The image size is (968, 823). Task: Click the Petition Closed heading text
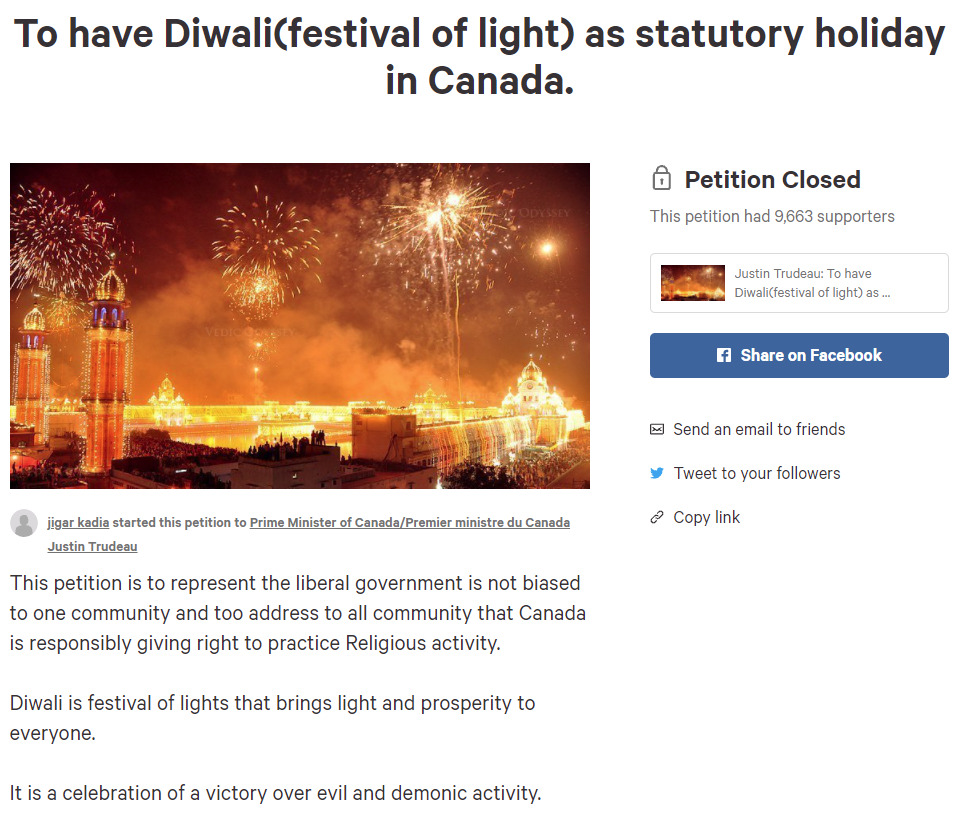772,180
